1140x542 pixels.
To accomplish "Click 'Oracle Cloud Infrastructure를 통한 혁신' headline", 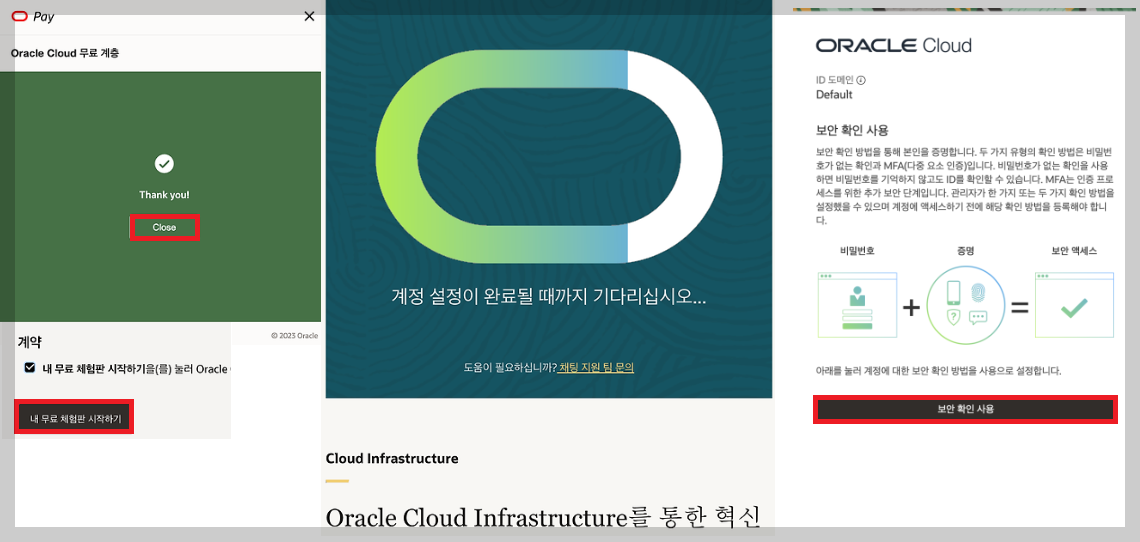I will coord(543,517).
